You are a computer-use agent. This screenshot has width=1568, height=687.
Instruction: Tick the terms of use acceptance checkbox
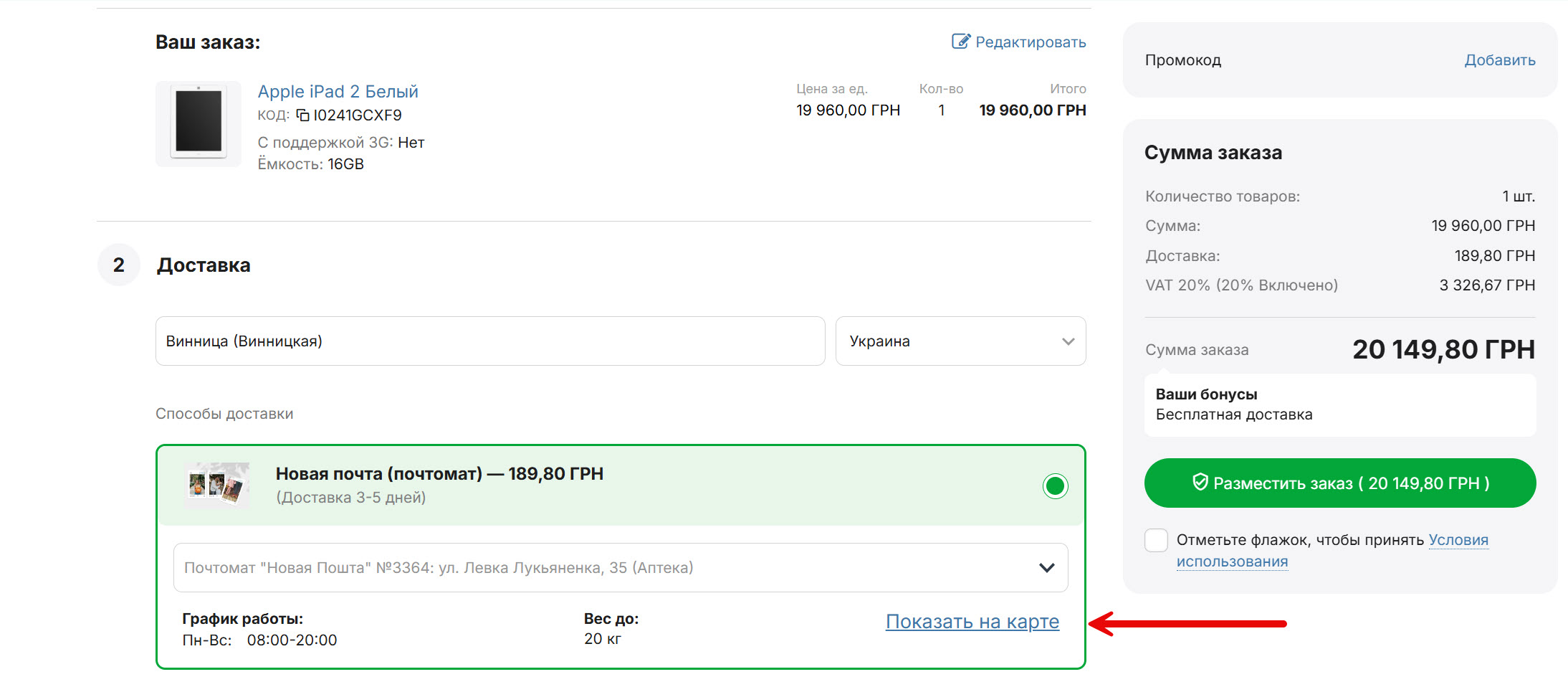[x=1156, y=540]
